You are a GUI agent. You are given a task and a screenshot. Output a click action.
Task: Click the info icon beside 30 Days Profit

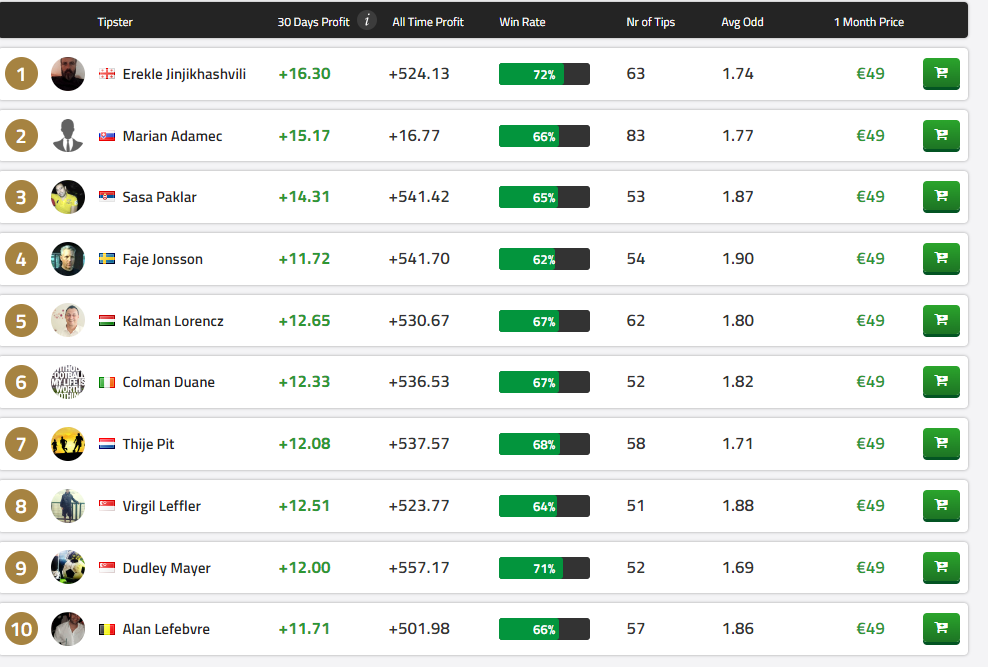[x=367, y=21]
